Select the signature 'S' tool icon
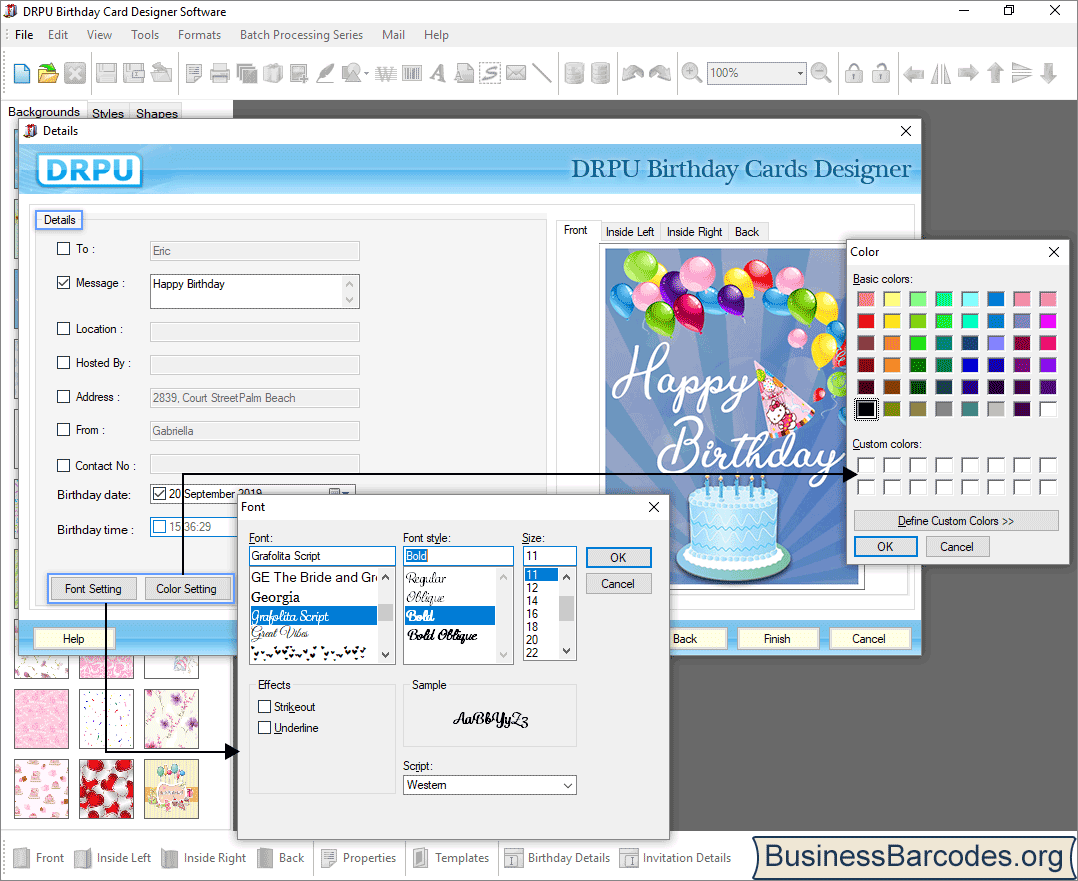1078x881 pixels. point(490,73)
